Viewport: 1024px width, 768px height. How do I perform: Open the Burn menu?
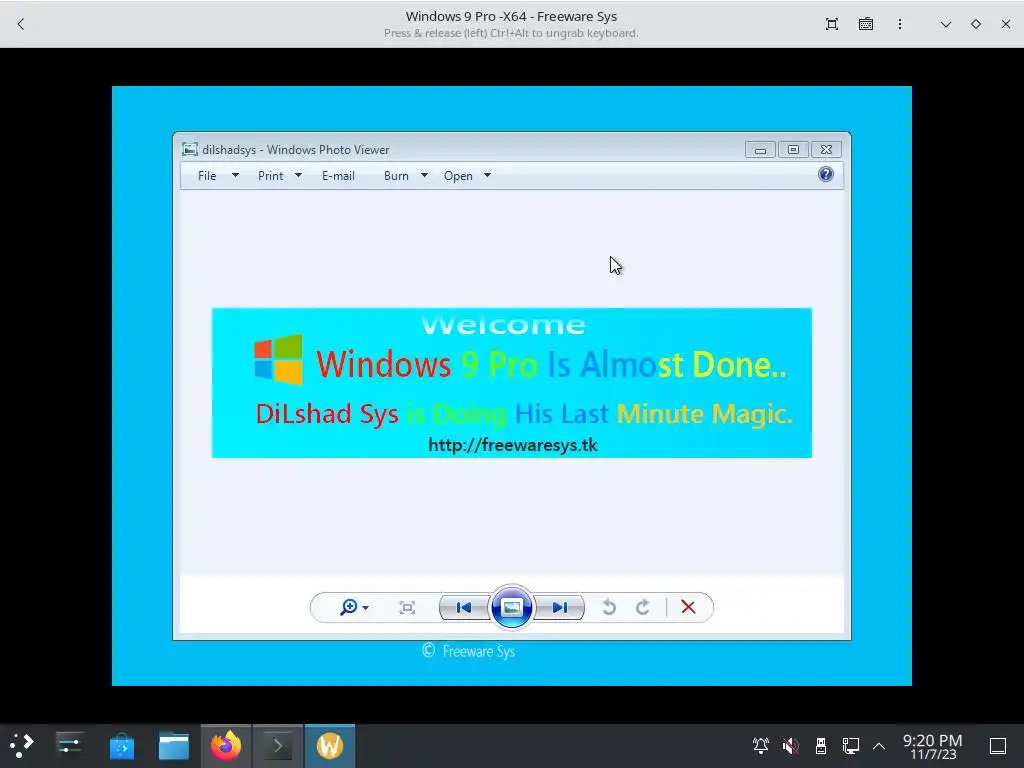[396, 176]
